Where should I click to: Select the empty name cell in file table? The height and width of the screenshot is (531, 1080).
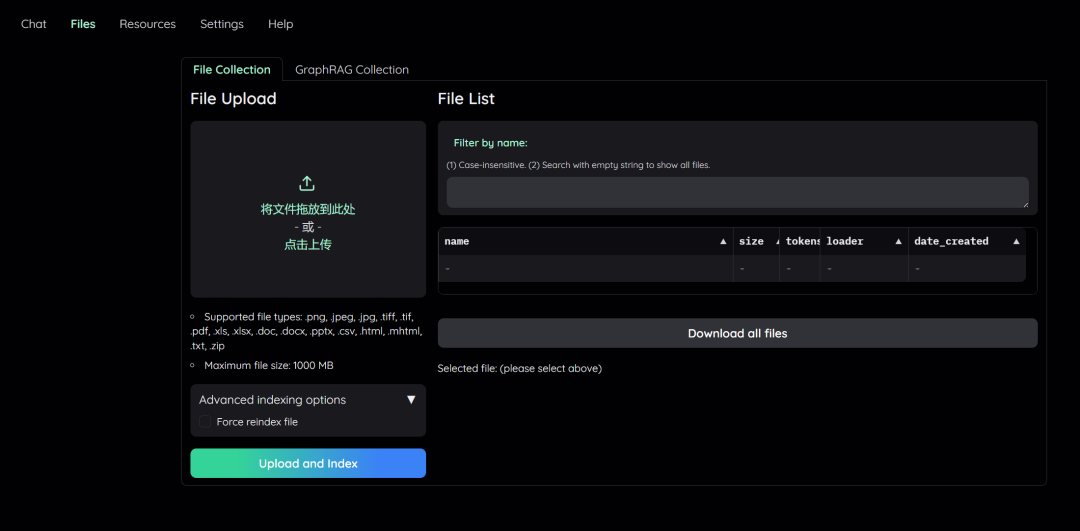pyautogui.click(x=585, y=268)
